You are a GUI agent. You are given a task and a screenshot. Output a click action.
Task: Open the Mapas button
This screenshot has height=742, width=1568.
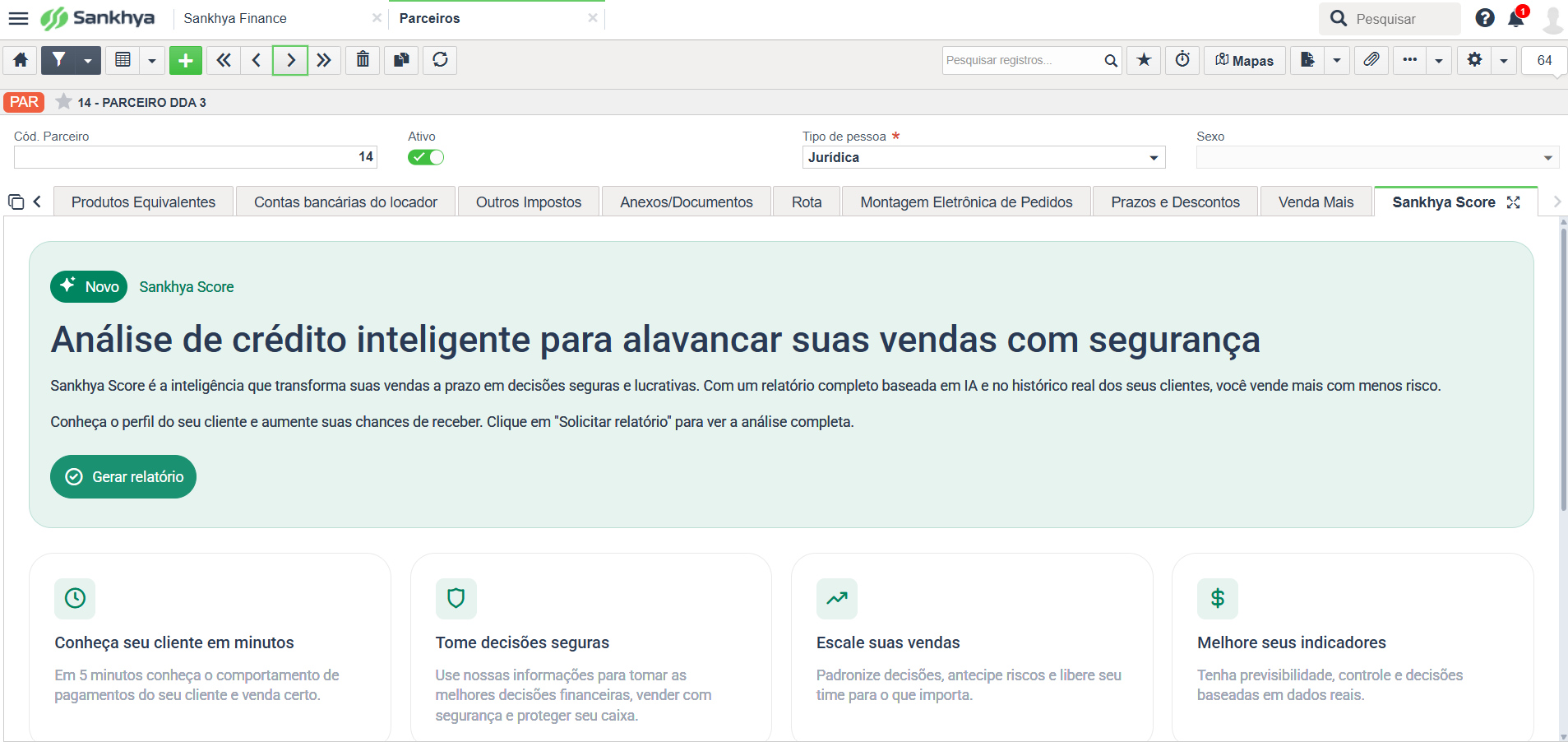pyautogui.click(x=1245, y=60)
